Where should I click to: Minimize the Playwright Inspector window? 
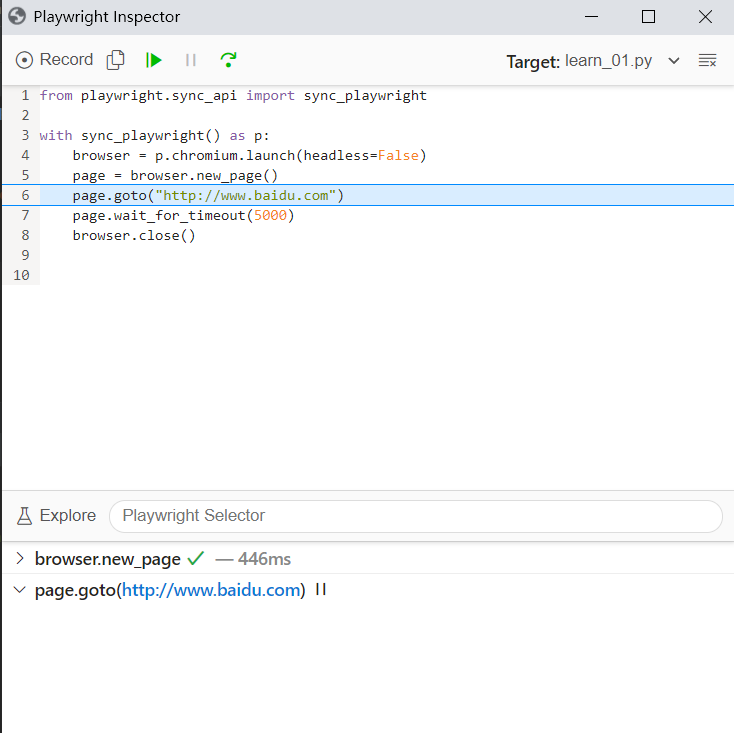591,17
